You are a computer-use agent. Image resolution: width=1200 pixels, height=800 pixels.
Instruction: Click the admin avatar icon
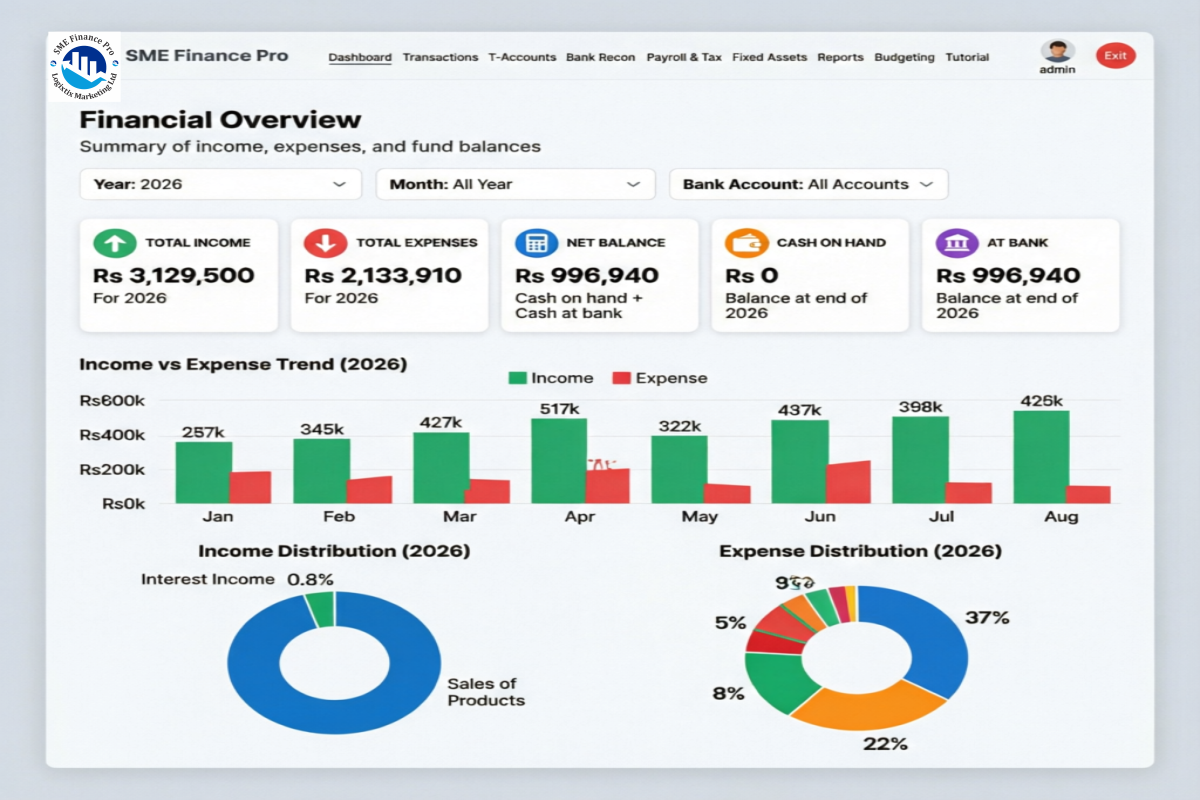(x=1057, y=51)
